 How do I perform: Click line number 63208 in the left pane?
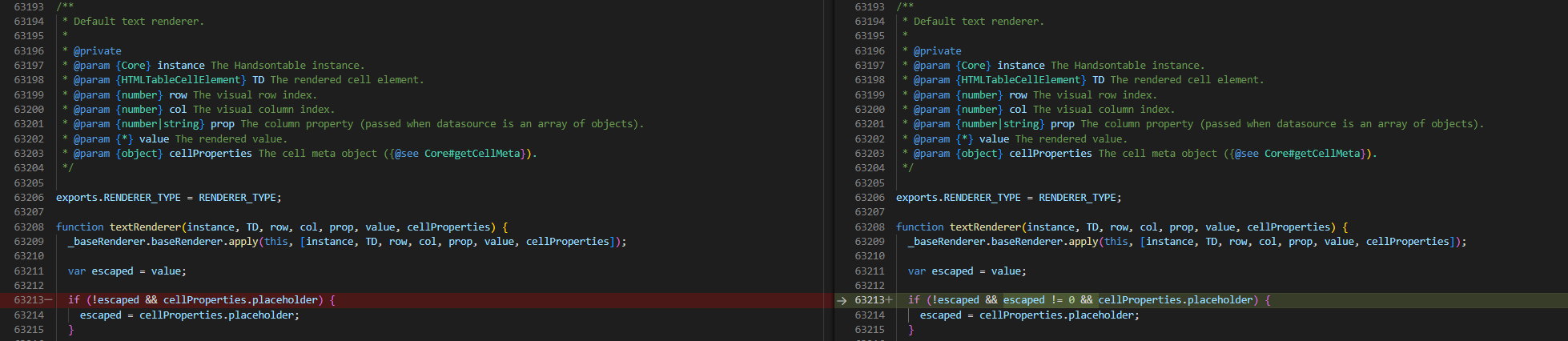point(29,227)
